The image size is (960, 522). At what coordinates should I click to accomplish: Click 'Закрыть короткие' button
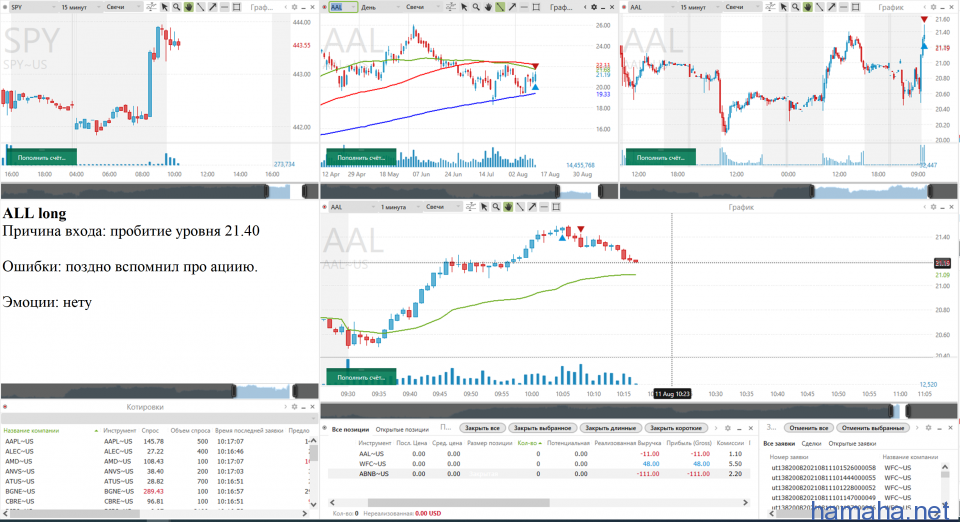pyautogui.click(x=676, y=428)
